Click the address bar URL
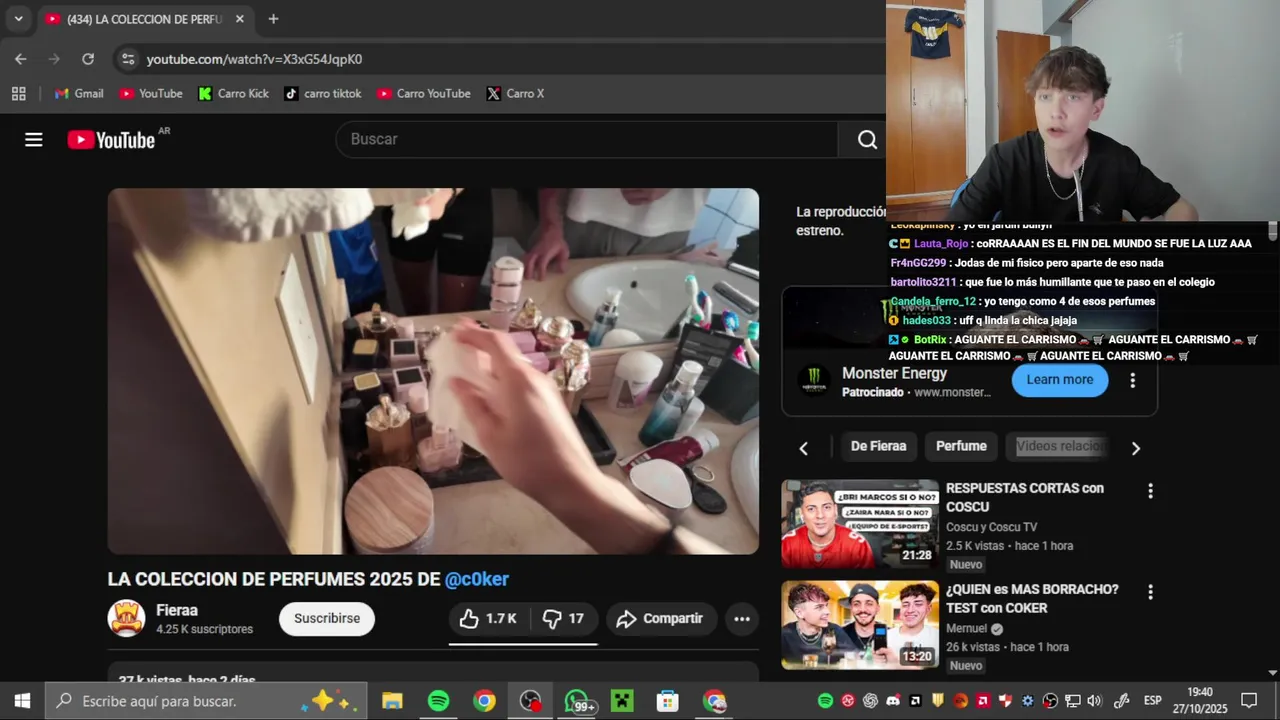1280x720 pixels. (254, 59)
